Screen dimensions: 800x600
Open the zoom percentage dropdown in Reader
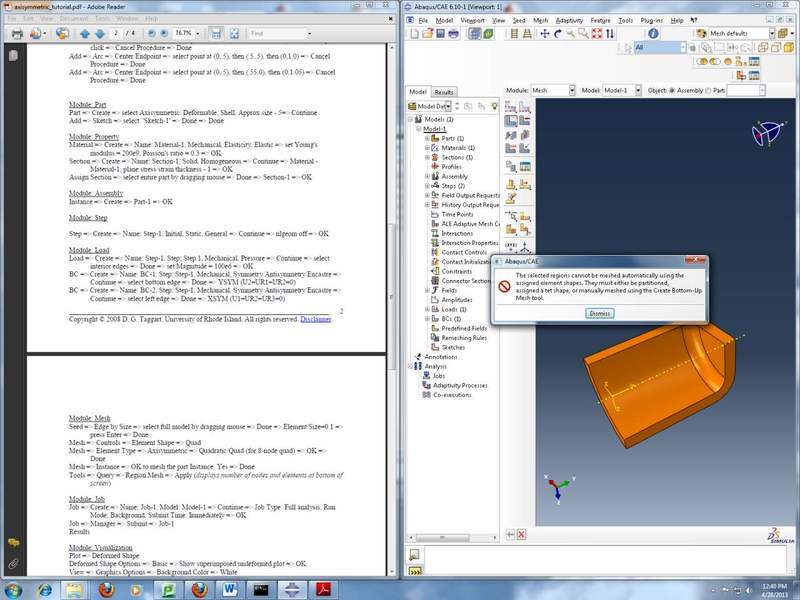(197, 34)
